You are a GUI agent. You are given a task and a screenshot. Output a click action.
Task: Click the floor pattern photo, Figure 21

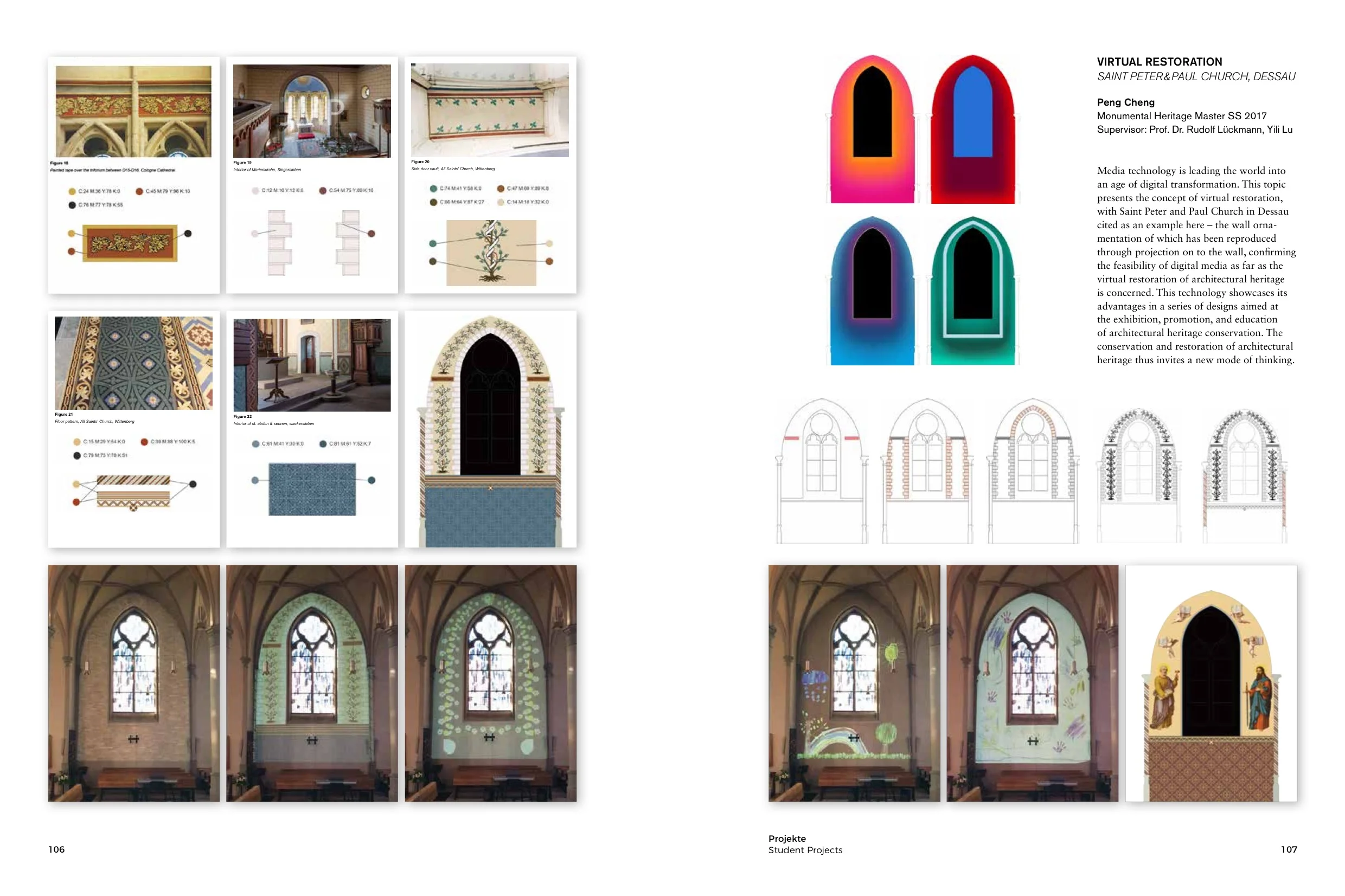(133, 363)
